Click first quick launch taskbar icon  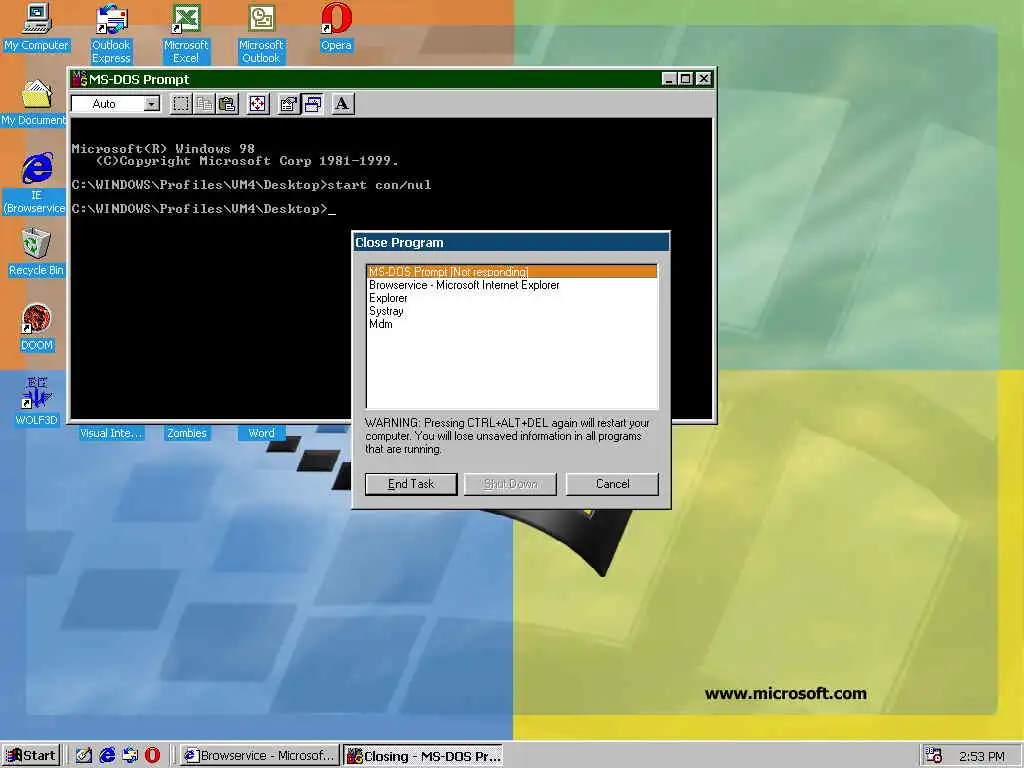(x=83, y=756)
